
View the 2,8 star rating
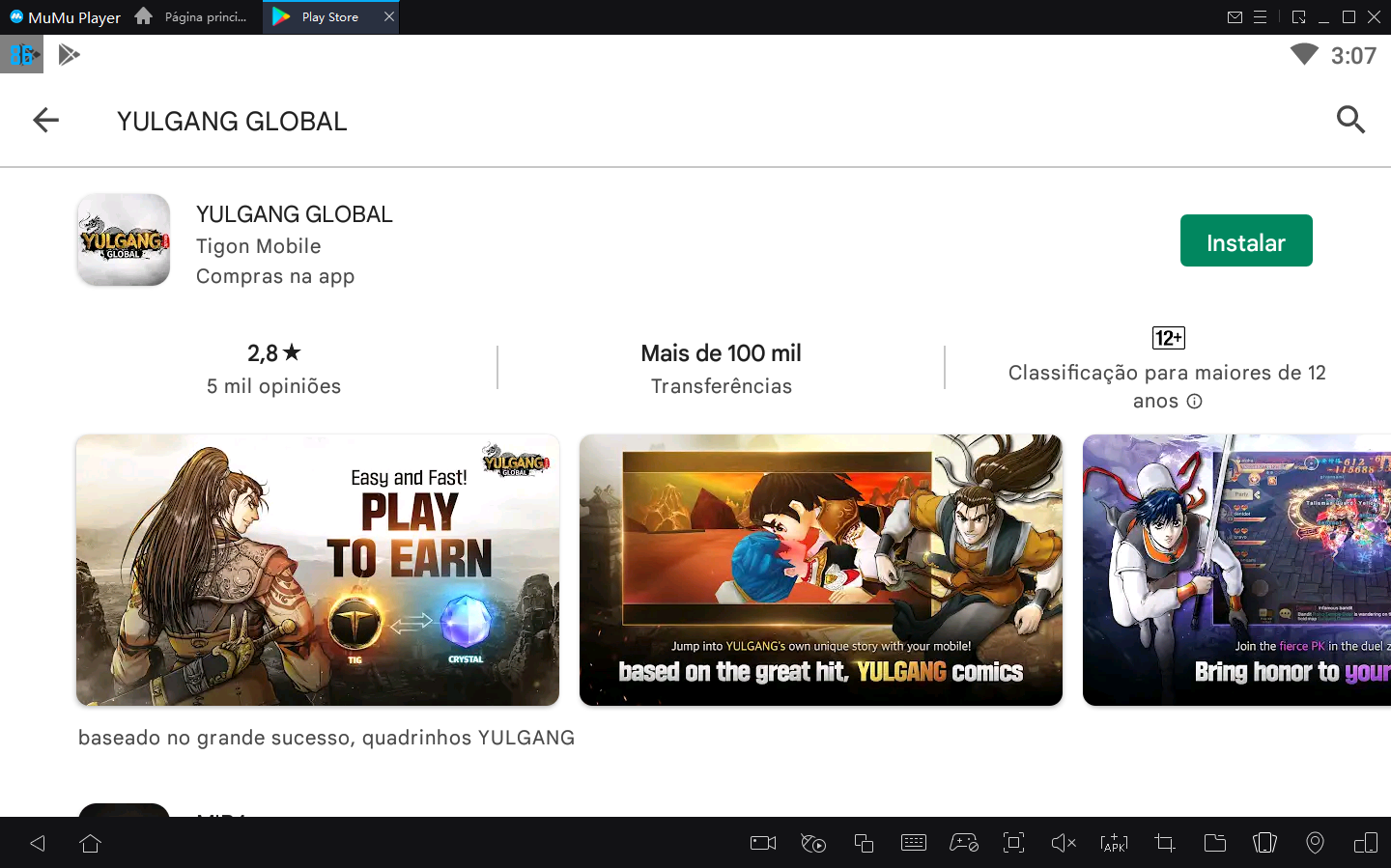[274, 353]
